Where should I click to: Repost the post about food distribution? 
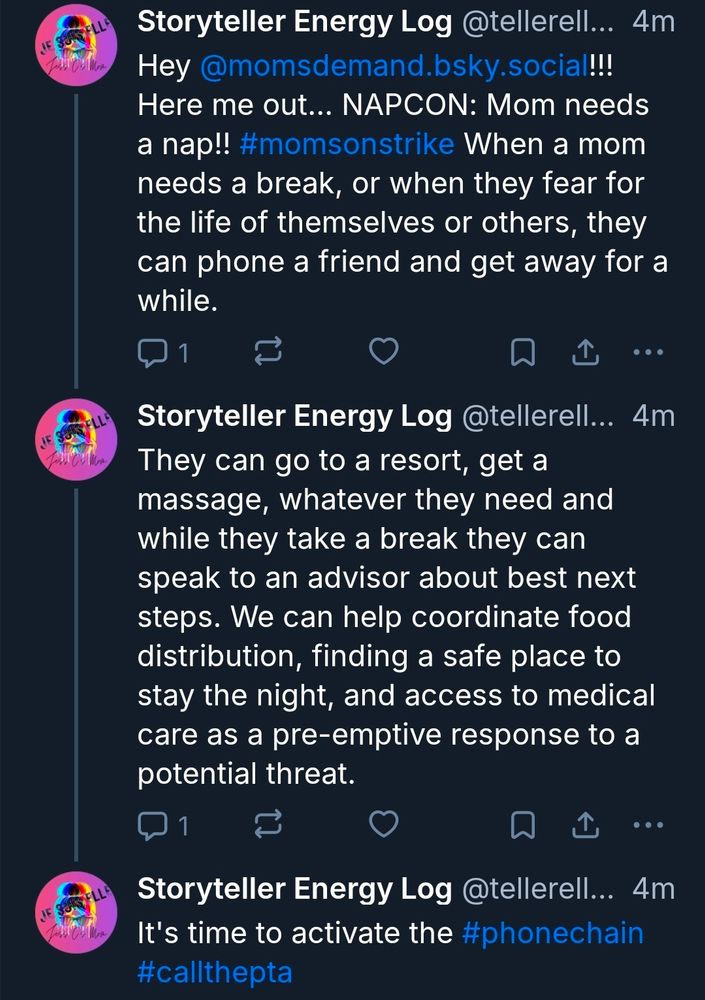point(268,824)
